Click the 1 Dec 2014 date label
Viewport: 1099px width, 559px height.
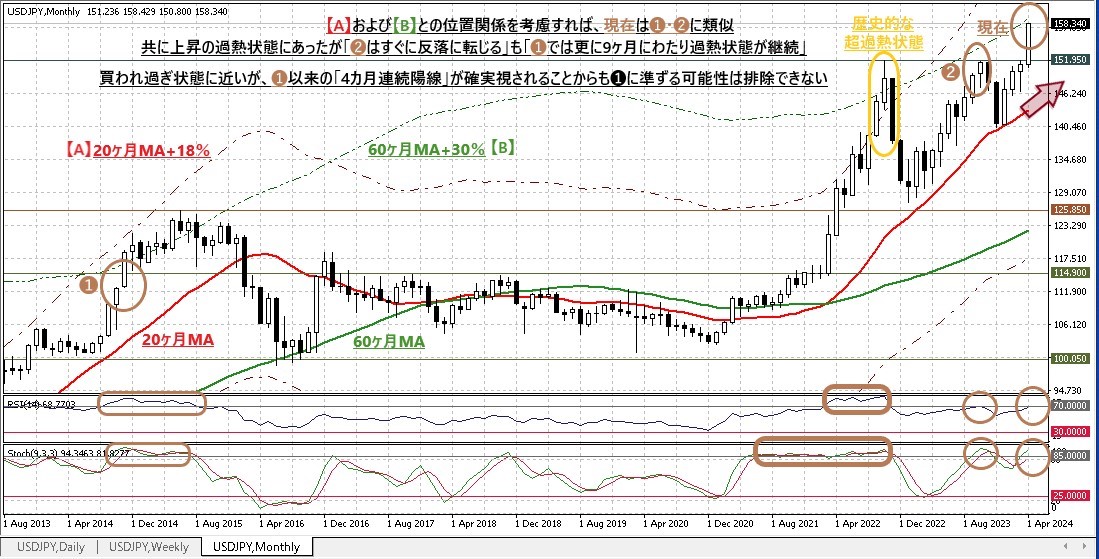point(156,523)
